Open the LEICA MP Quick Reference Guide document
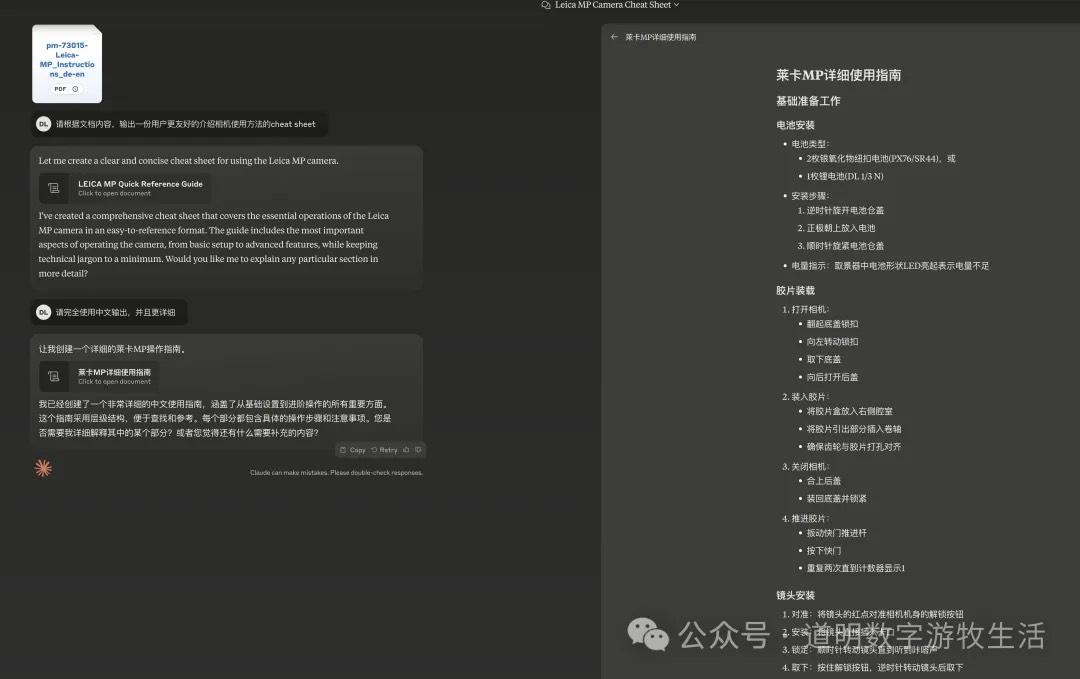Viewport: 1080px width, 679px height. (140, 188)
